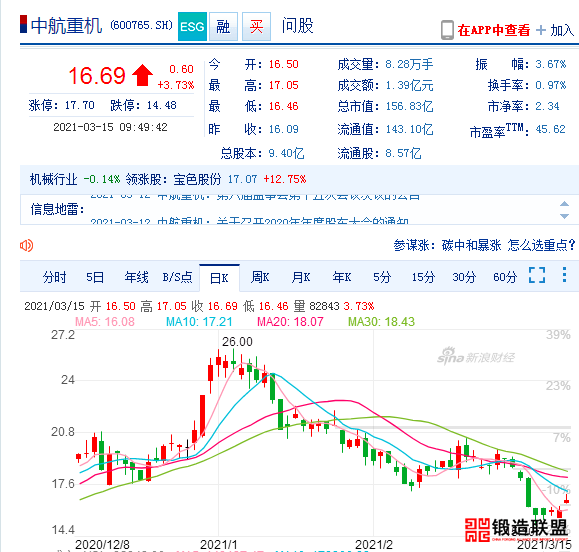Open the 机械行业 sector link
Viewport: 579px width, 552px height.
pos(54,179)
